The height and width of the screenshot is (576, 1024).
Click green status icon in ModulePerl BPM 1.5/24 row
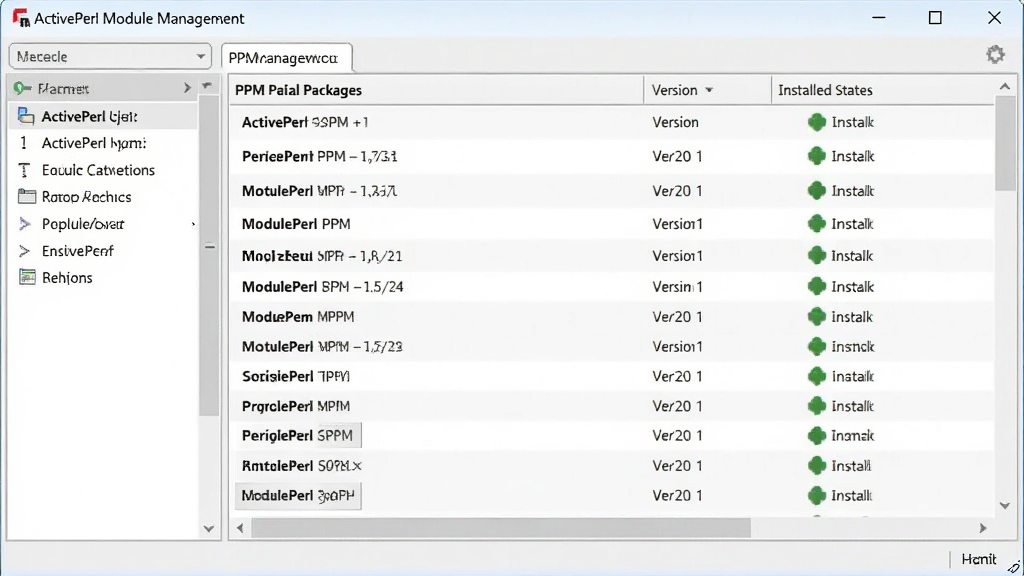(x=816, y=287)
